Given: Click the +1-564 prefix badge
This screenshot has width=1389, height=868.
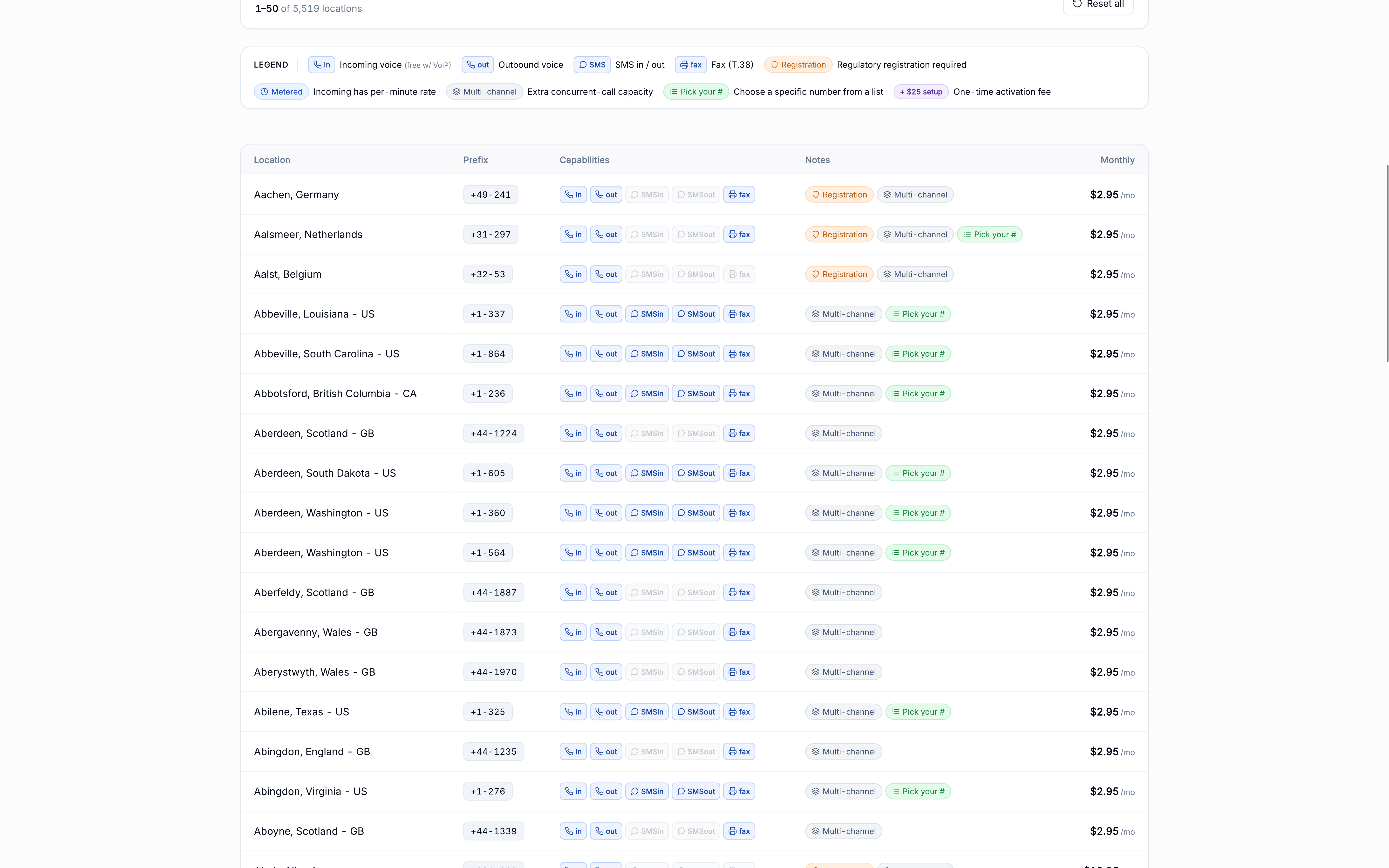Looking at the screenshot, I should [488, 553].
